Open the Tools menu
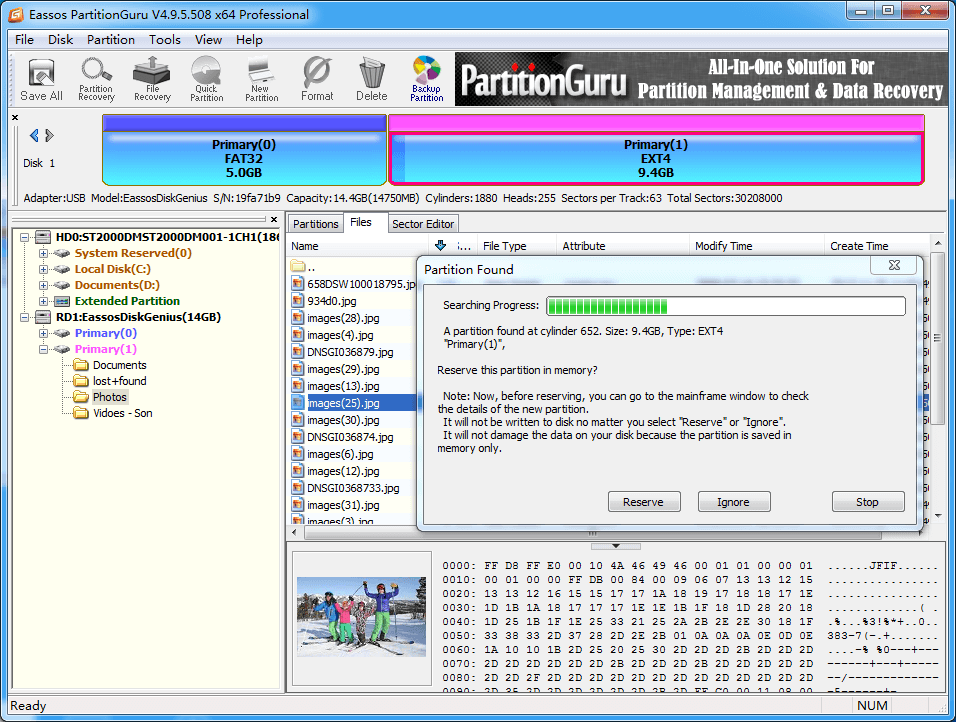This screenshot has width=956, height=722. [x=165, y=40]
